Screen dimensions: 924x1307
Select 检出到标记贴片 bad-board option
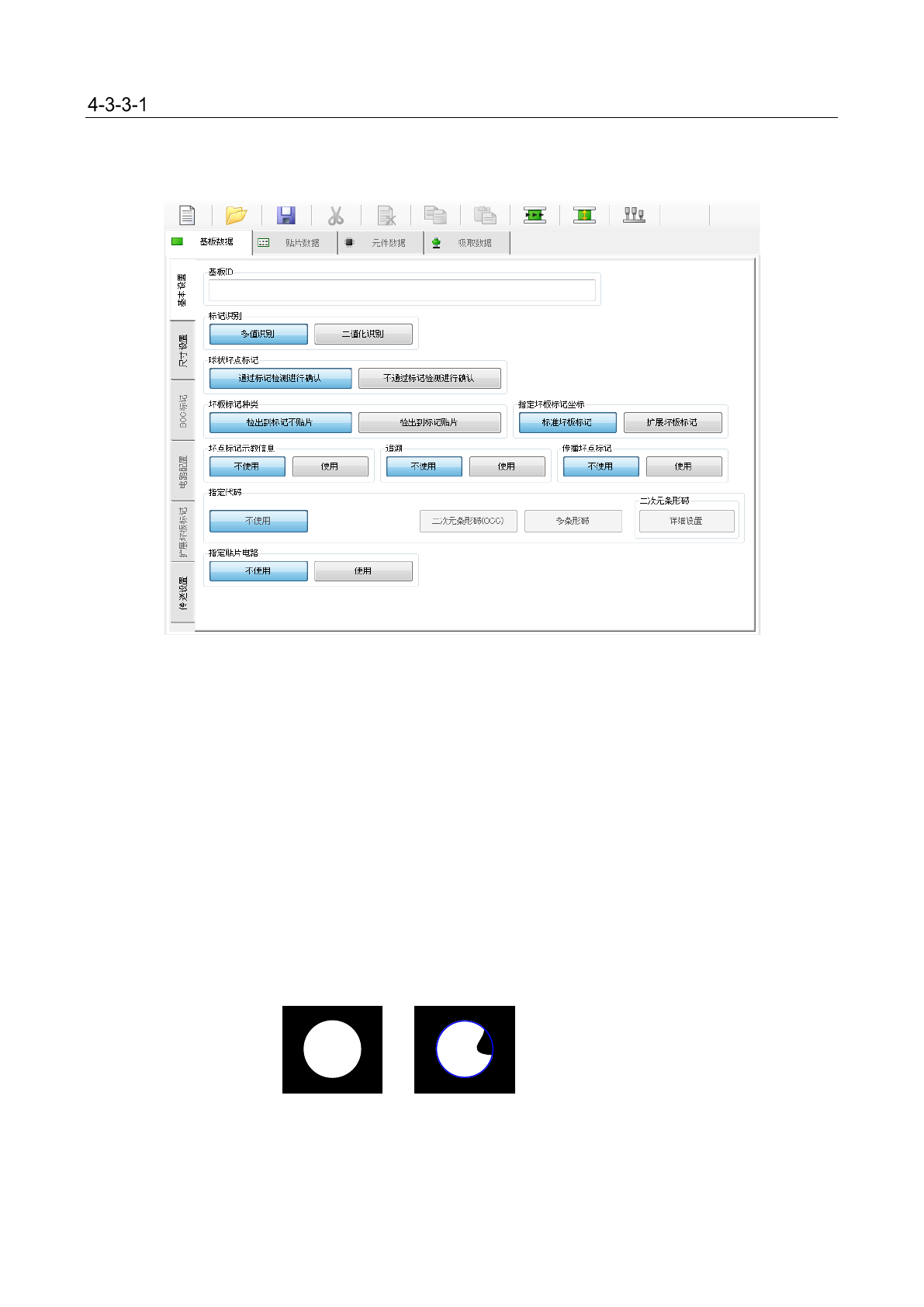[x=429, y=422]
